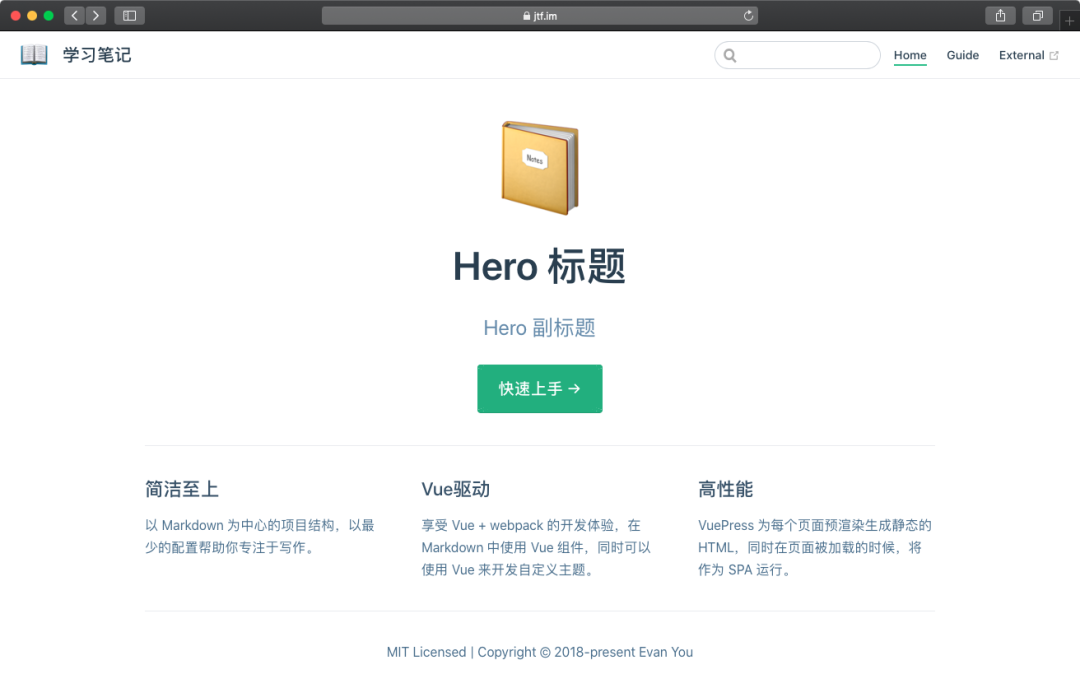
Task: Click the Vue驱动 feature heading
Action: pyautogui.click(x=455, y=489)
